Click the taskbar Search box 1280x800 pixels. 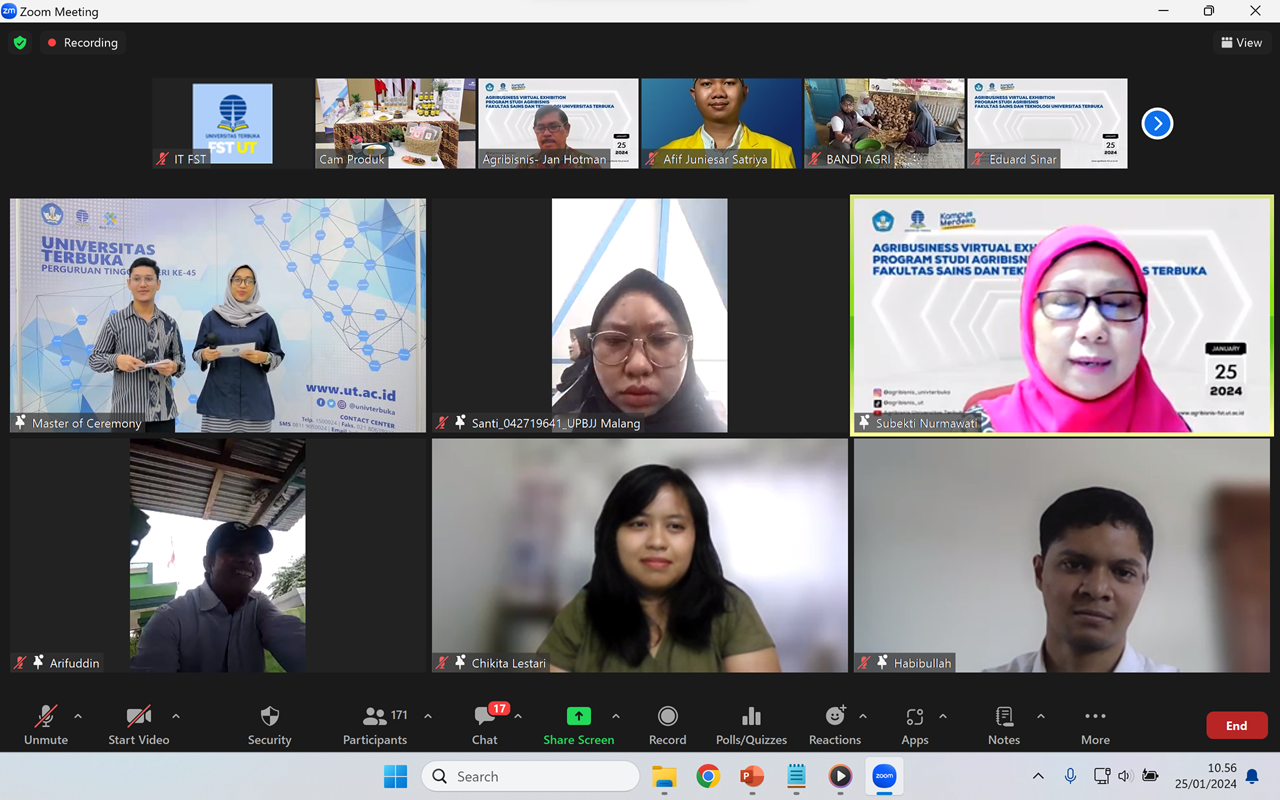point(530,776)
